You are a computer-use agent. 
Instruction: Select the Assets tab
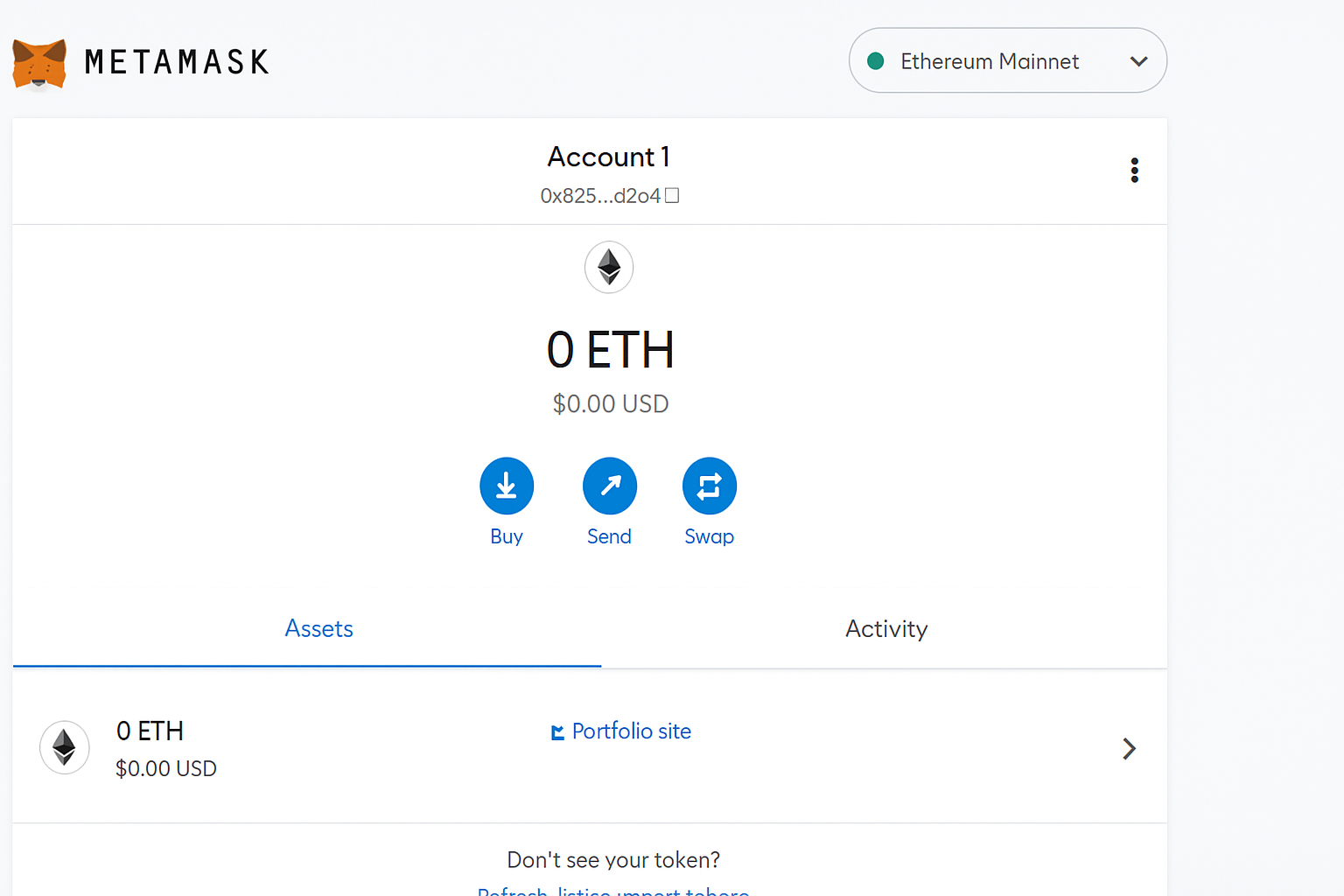pyautogui.click(x=318, y=629)
